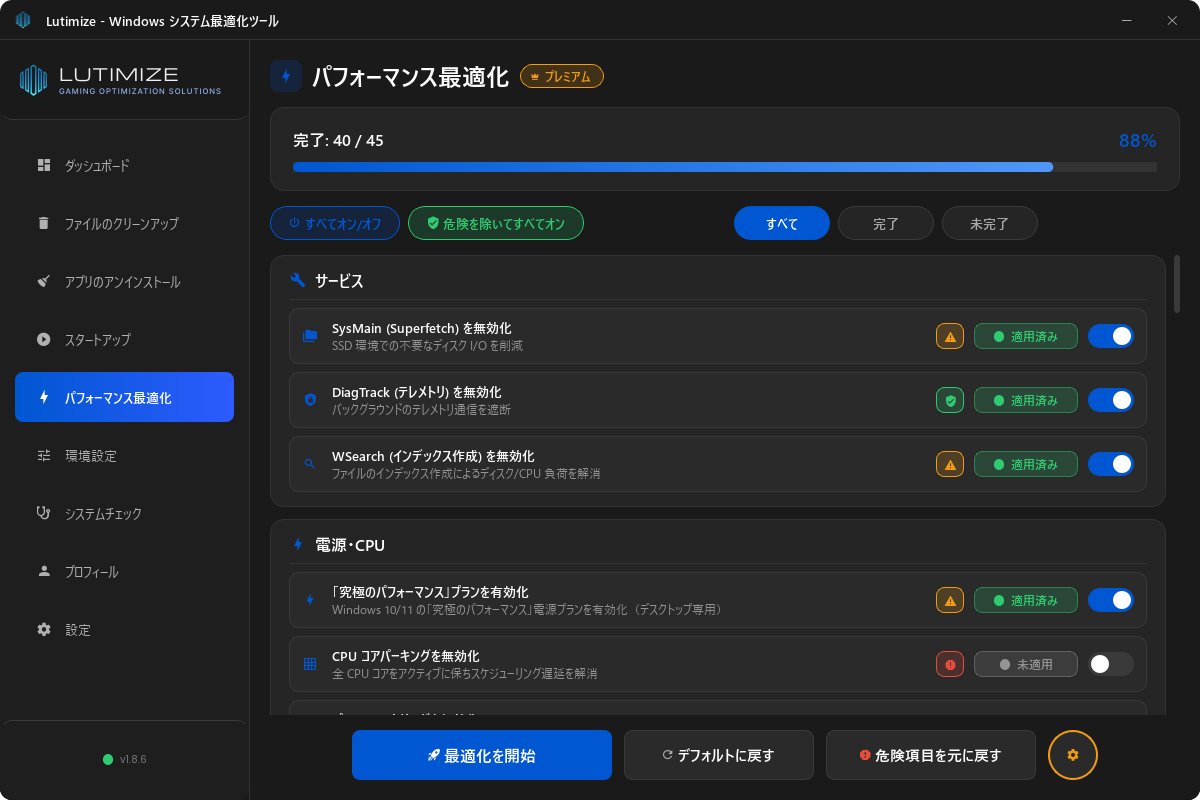Viewport: 1200px width, 800px height.
Task: Open ファイルのクリーンアップ in sidebar
Action: 124,224
